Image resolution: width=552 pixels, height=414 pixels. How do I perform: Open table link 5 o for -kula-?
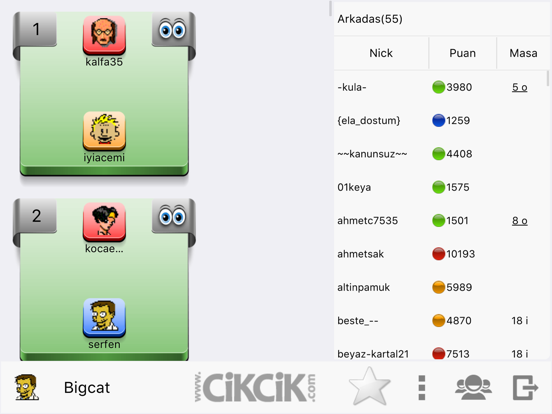coord(520,87)
